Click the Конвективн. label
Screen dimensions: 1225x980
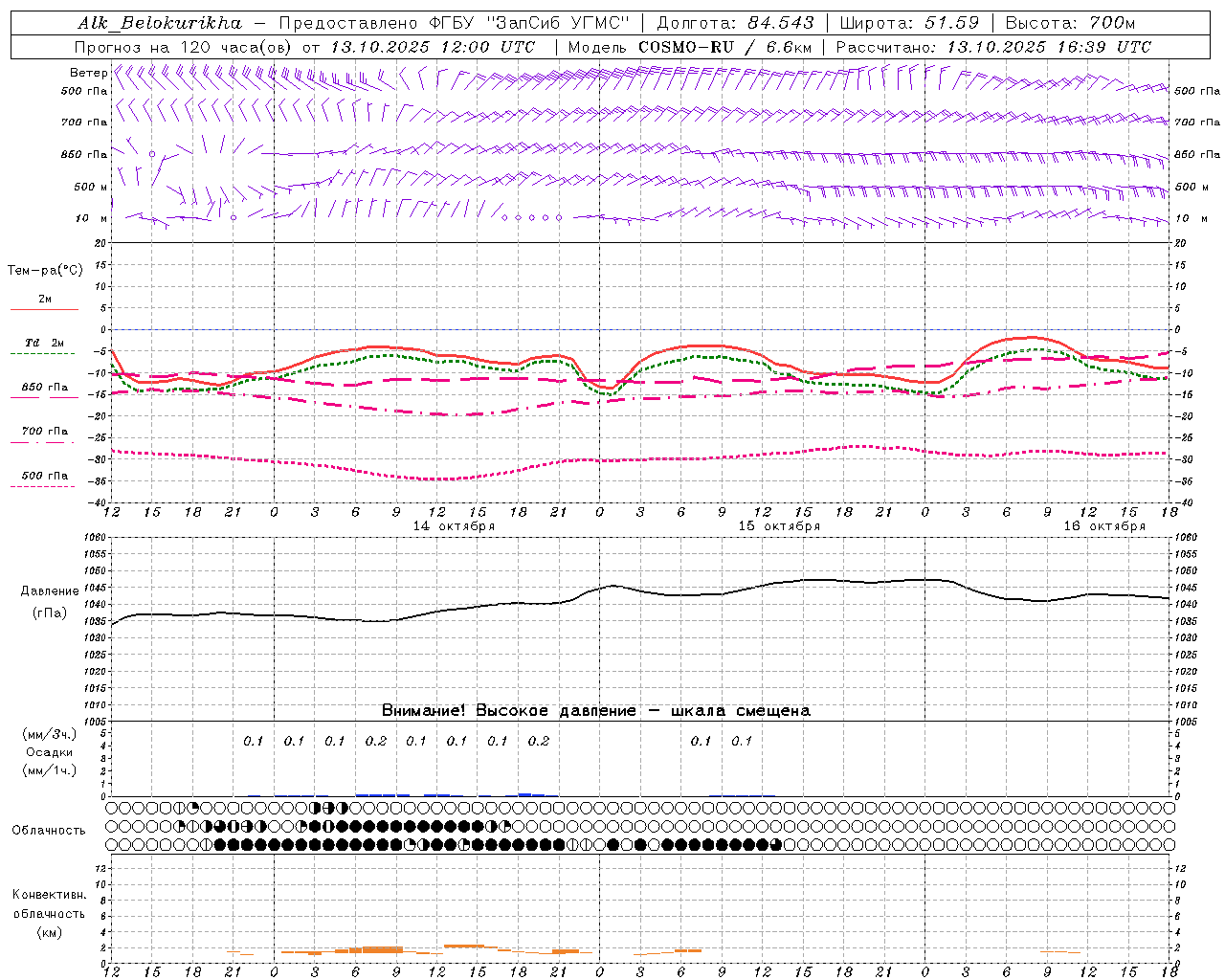49,895
